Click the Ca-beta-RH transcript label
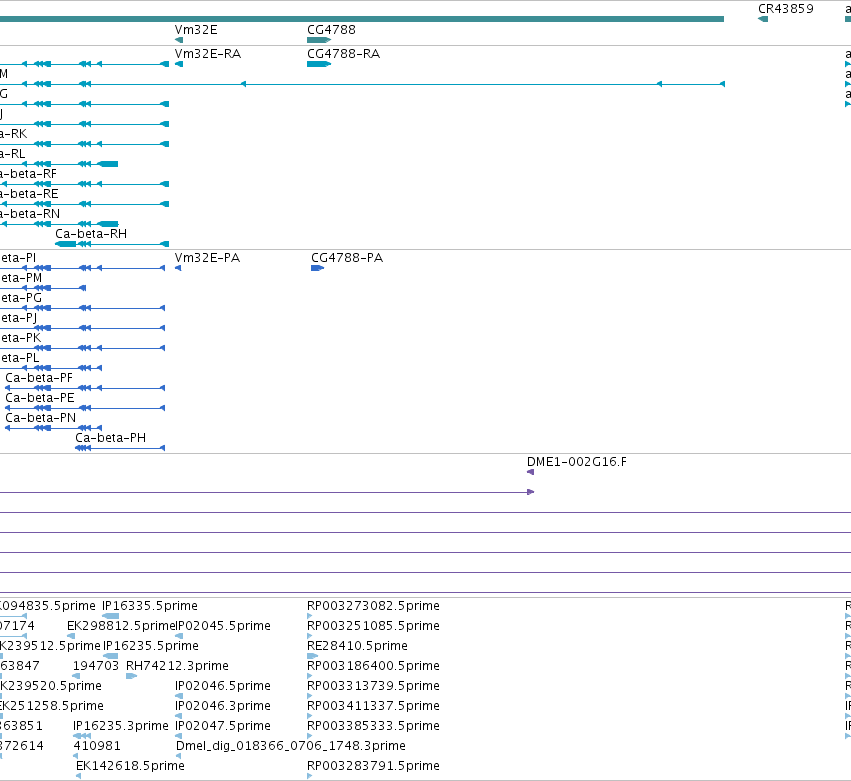Image resolution: width=851 pixels, height=781 pixels. coord(91,234)
